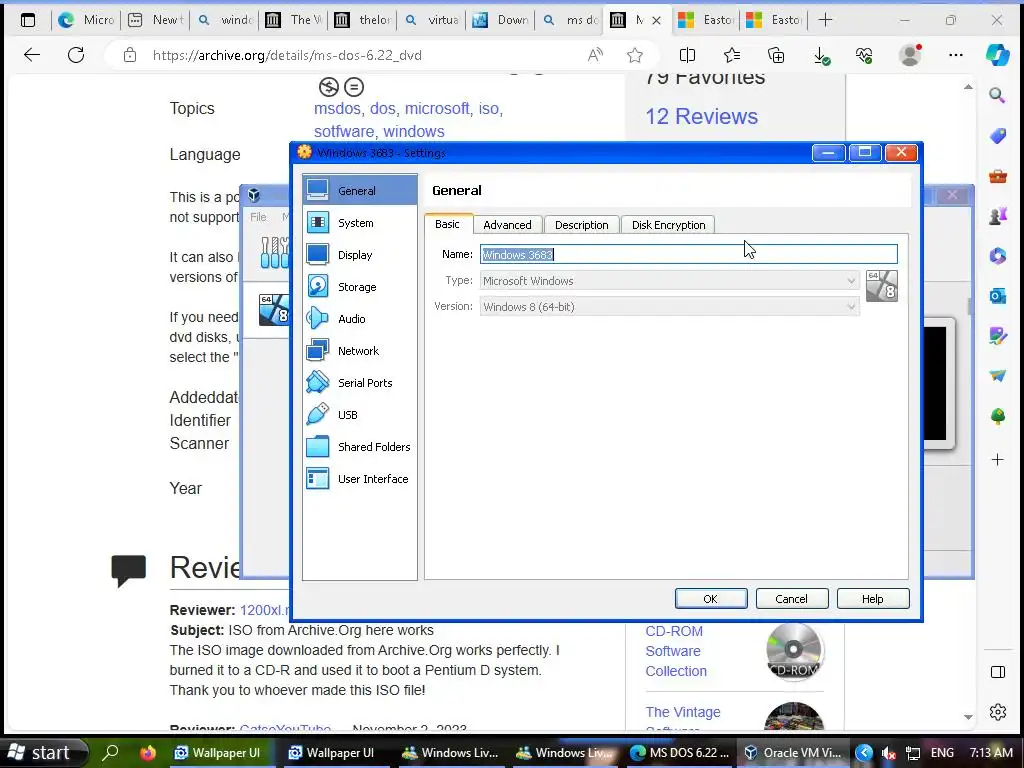Open the Edge profile avatar
1024x768 pixels.
click(x=910, y=55)
